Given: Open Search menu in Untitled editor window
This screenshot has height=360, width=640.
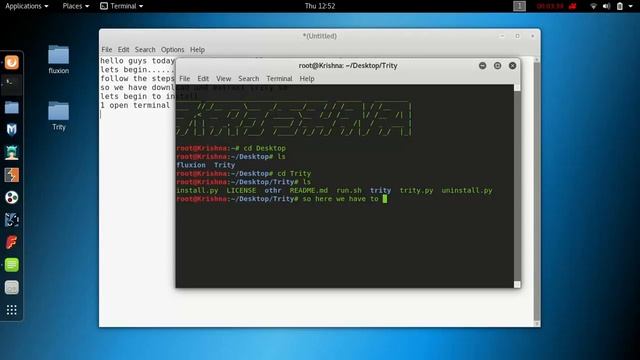Looking at the screenshot, I should (145, 49).
